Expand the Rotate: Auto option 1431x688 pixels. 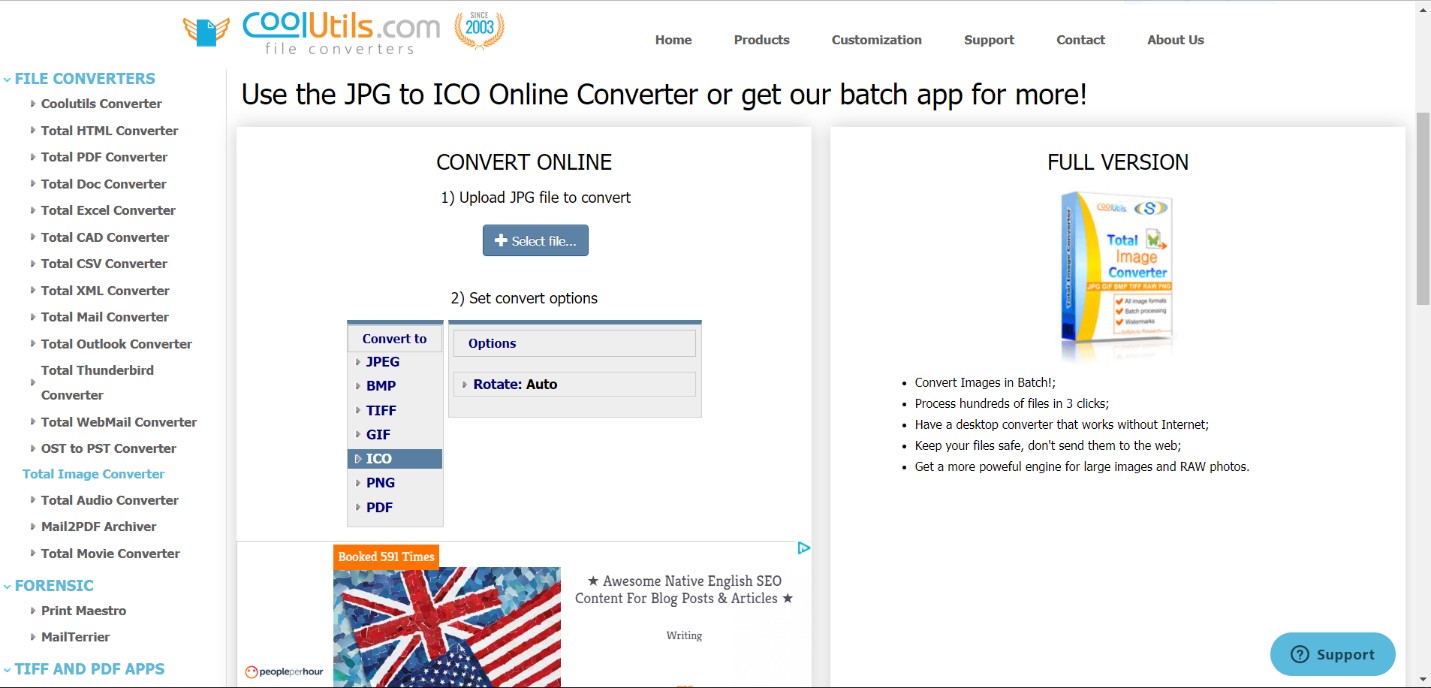pyautogui.click(x=574, y=384)
